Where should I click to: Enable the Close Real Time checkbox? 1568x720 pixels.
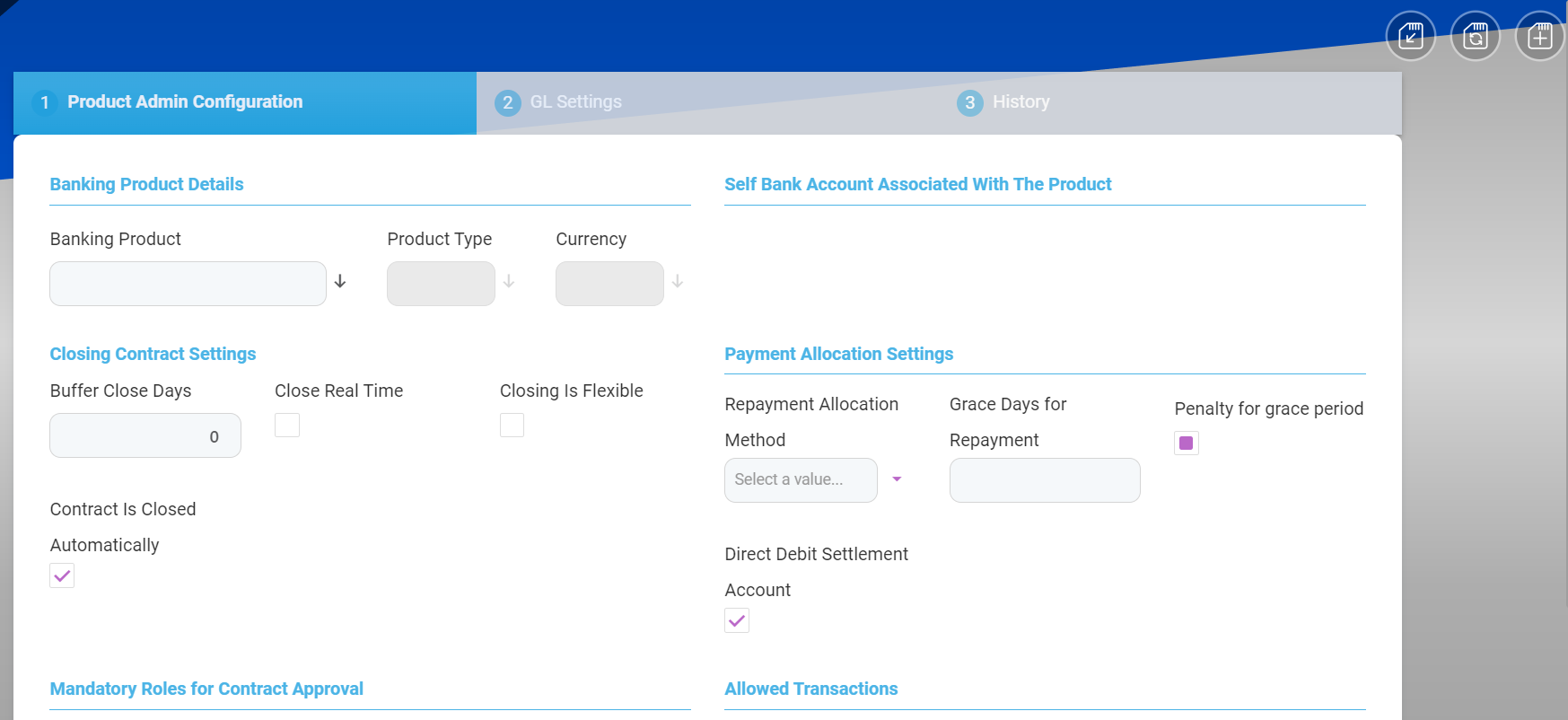[287, 425]
